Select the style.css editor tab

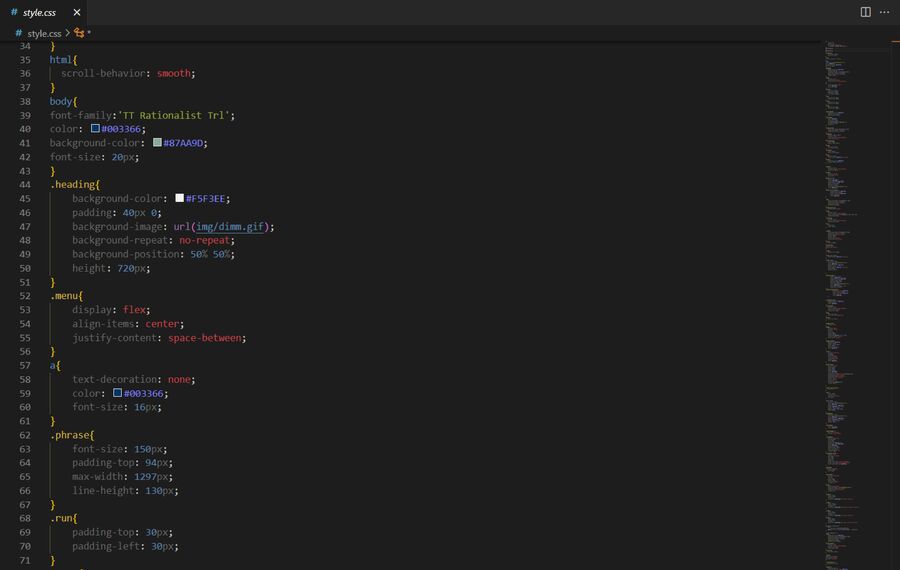(x=39, y=13)
